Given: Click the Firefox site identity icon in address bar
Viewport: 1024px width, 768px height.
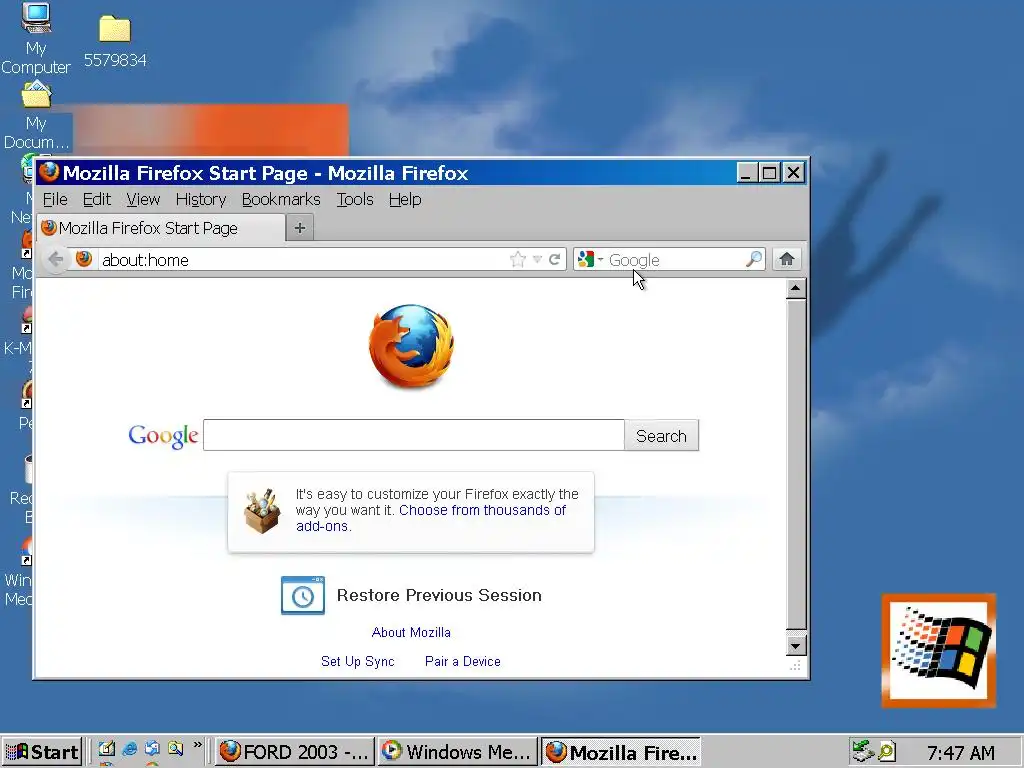Looking at the screenshot, I should (x=84, y=259).
